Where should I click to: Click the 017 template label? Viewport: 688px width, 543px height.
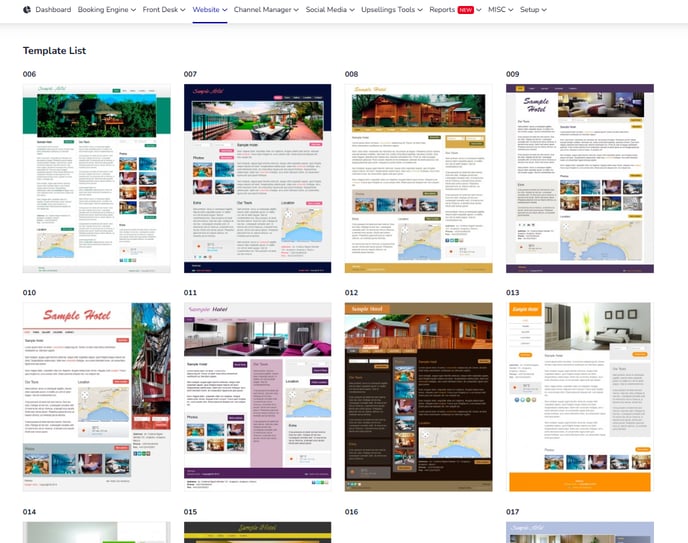tap(512, 512)
